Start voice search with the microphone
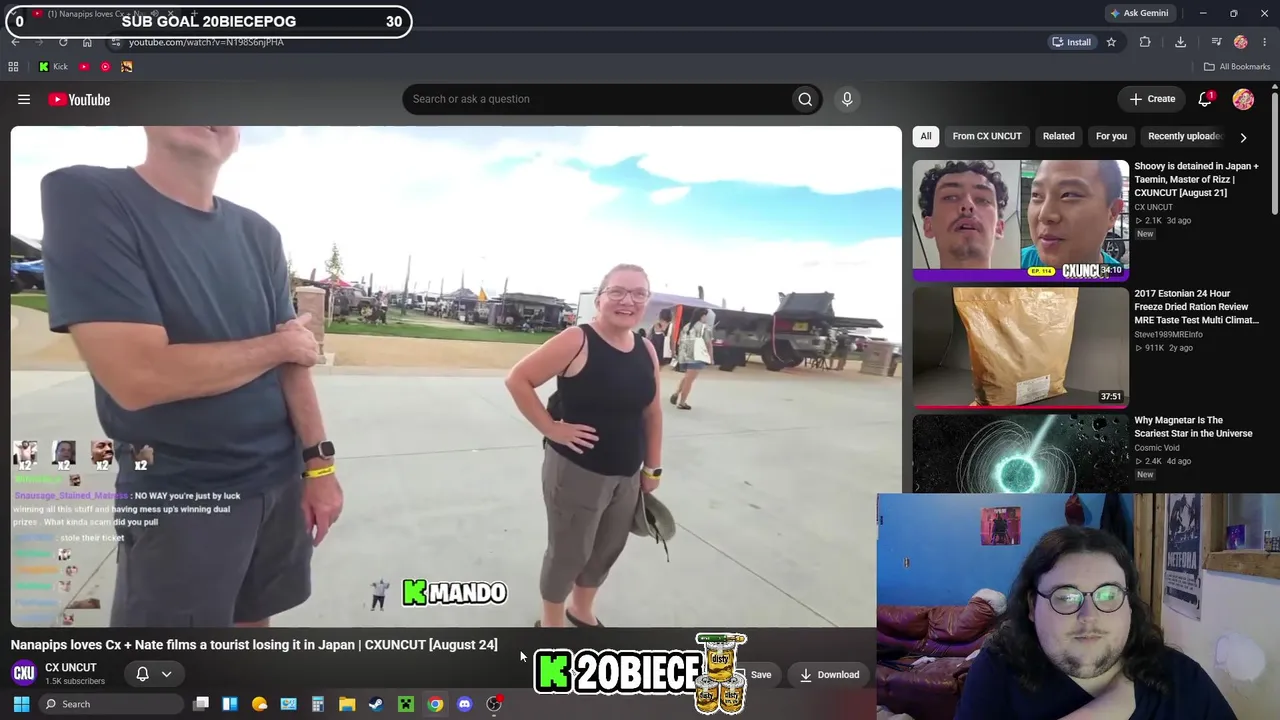 847,99
